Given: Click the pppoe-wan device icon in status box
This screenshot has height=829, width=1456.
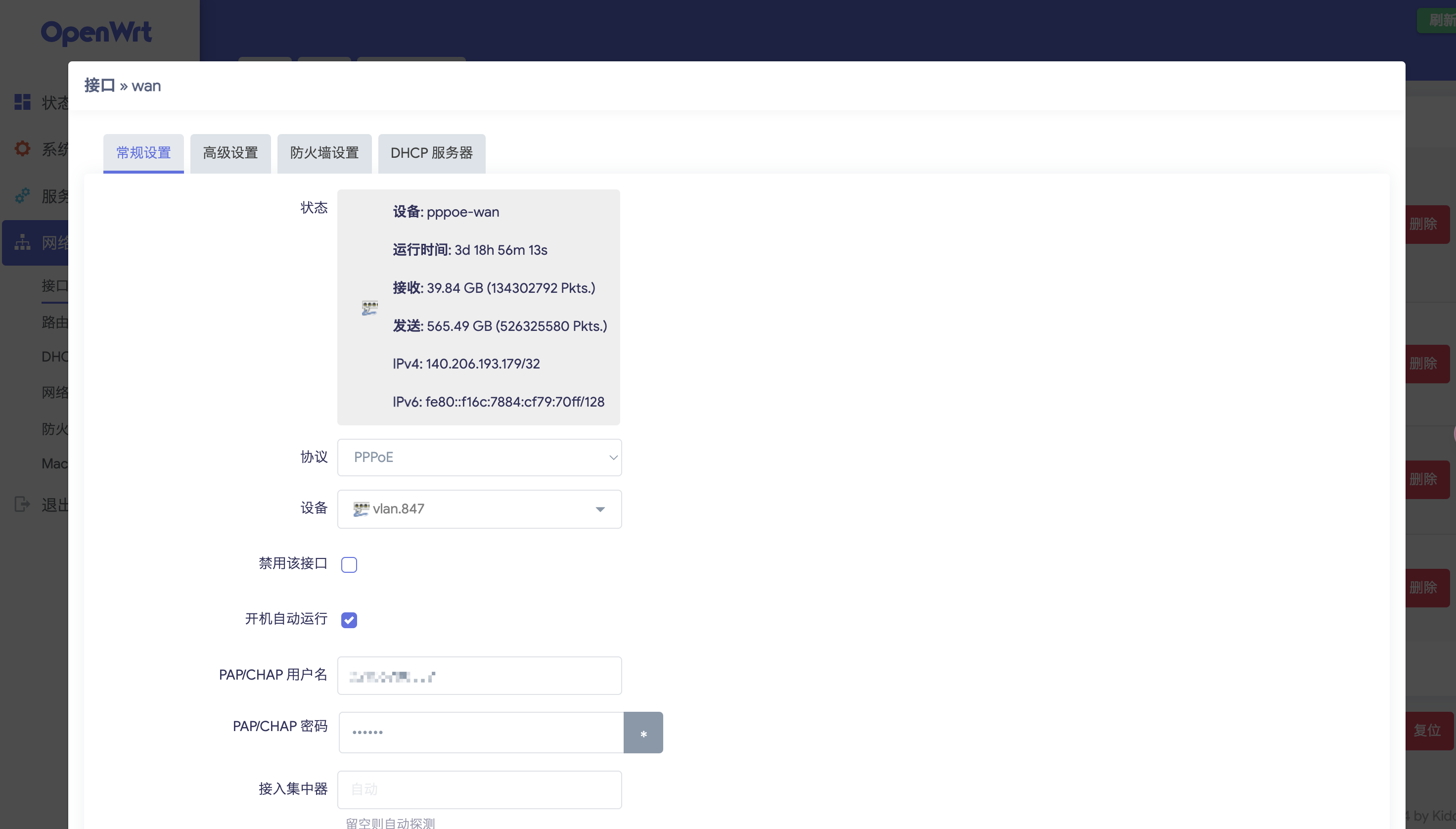Looking at the screenshot, I should pos(369,308).
